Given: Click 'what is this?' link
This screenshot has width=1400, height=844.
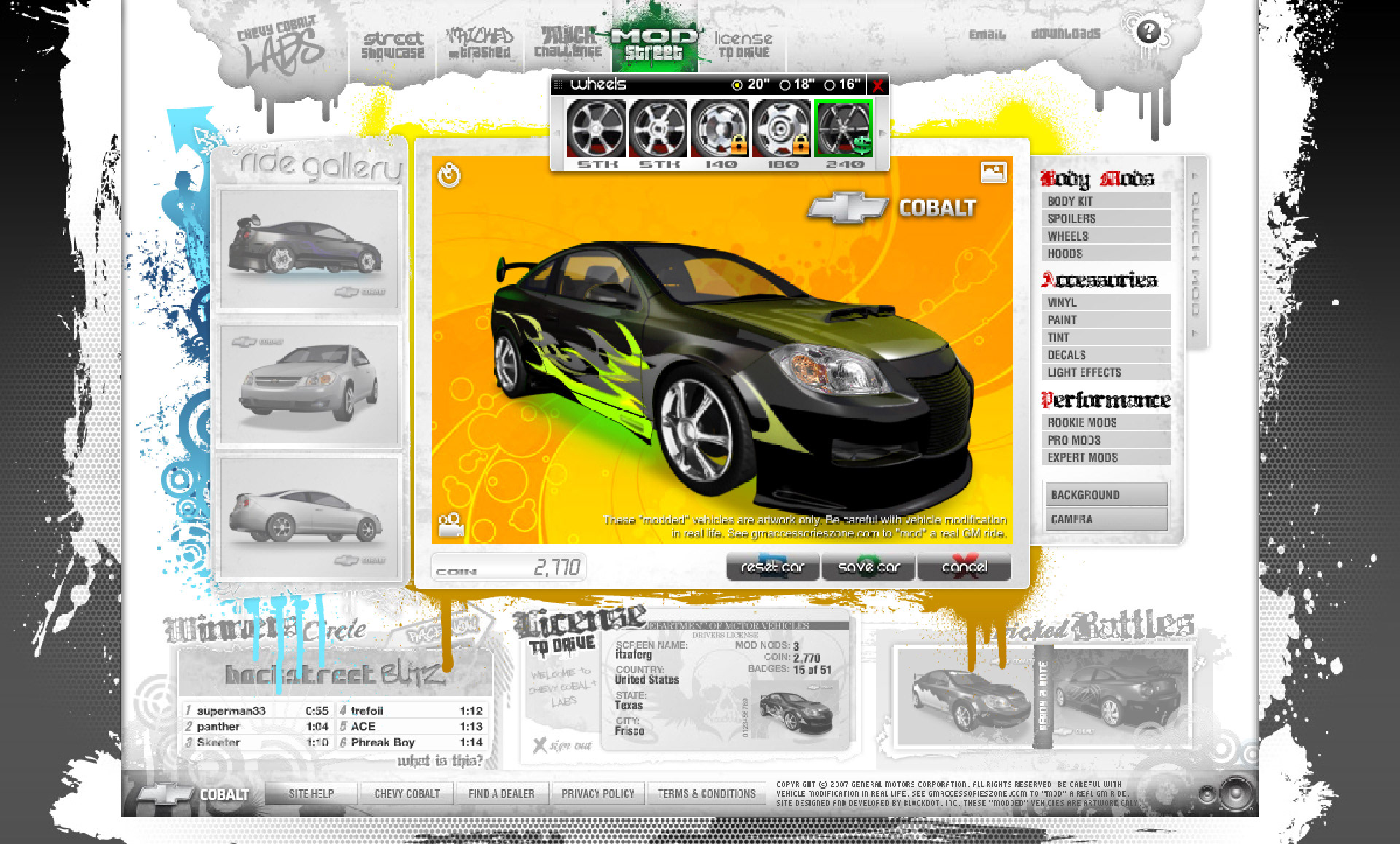Looking at the screenshot, I should pyautogui.click(x=440, y=761).
